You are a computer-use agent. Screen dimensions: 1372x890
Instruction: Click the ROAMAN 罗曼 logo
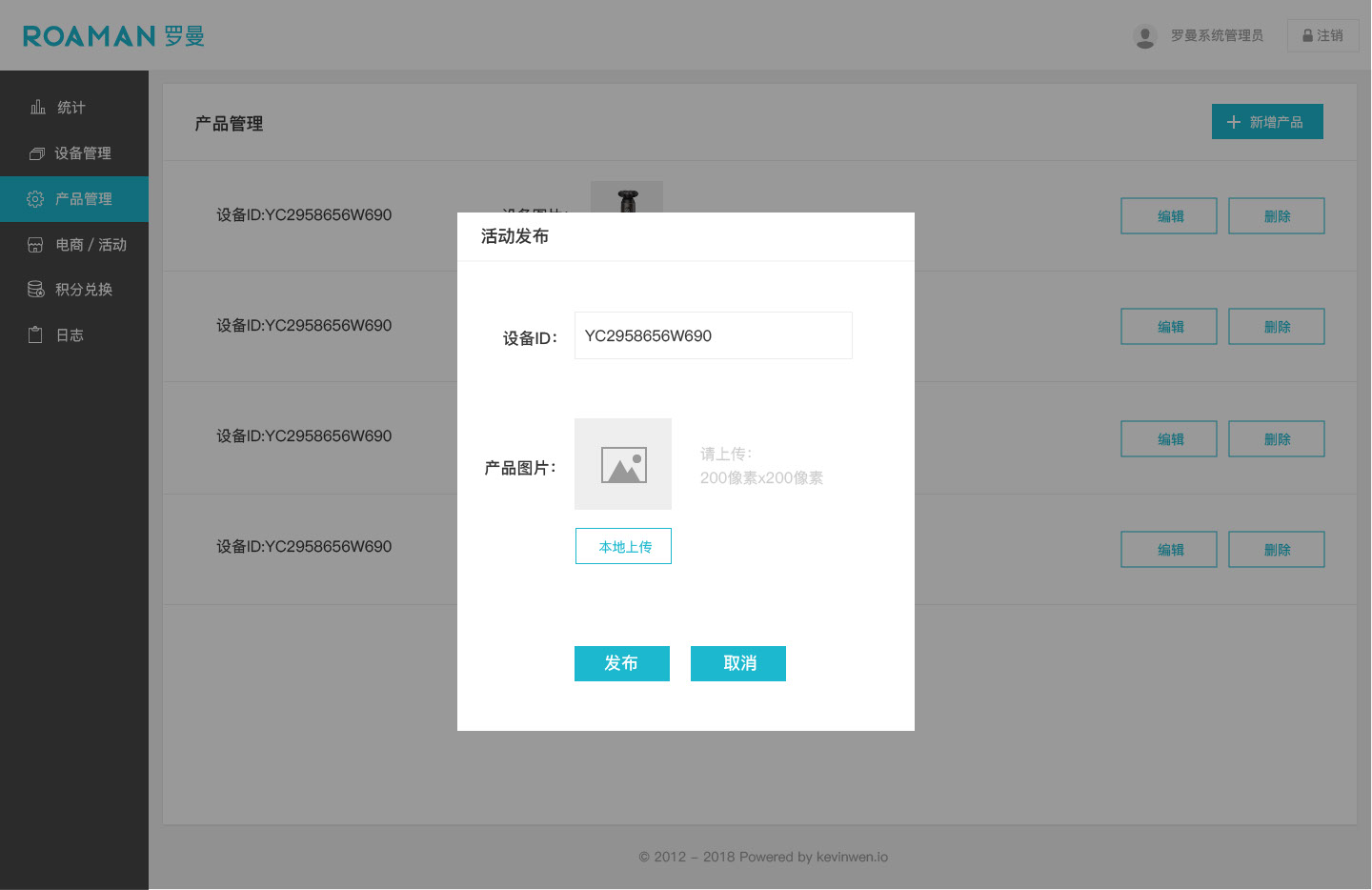(113, 36)
